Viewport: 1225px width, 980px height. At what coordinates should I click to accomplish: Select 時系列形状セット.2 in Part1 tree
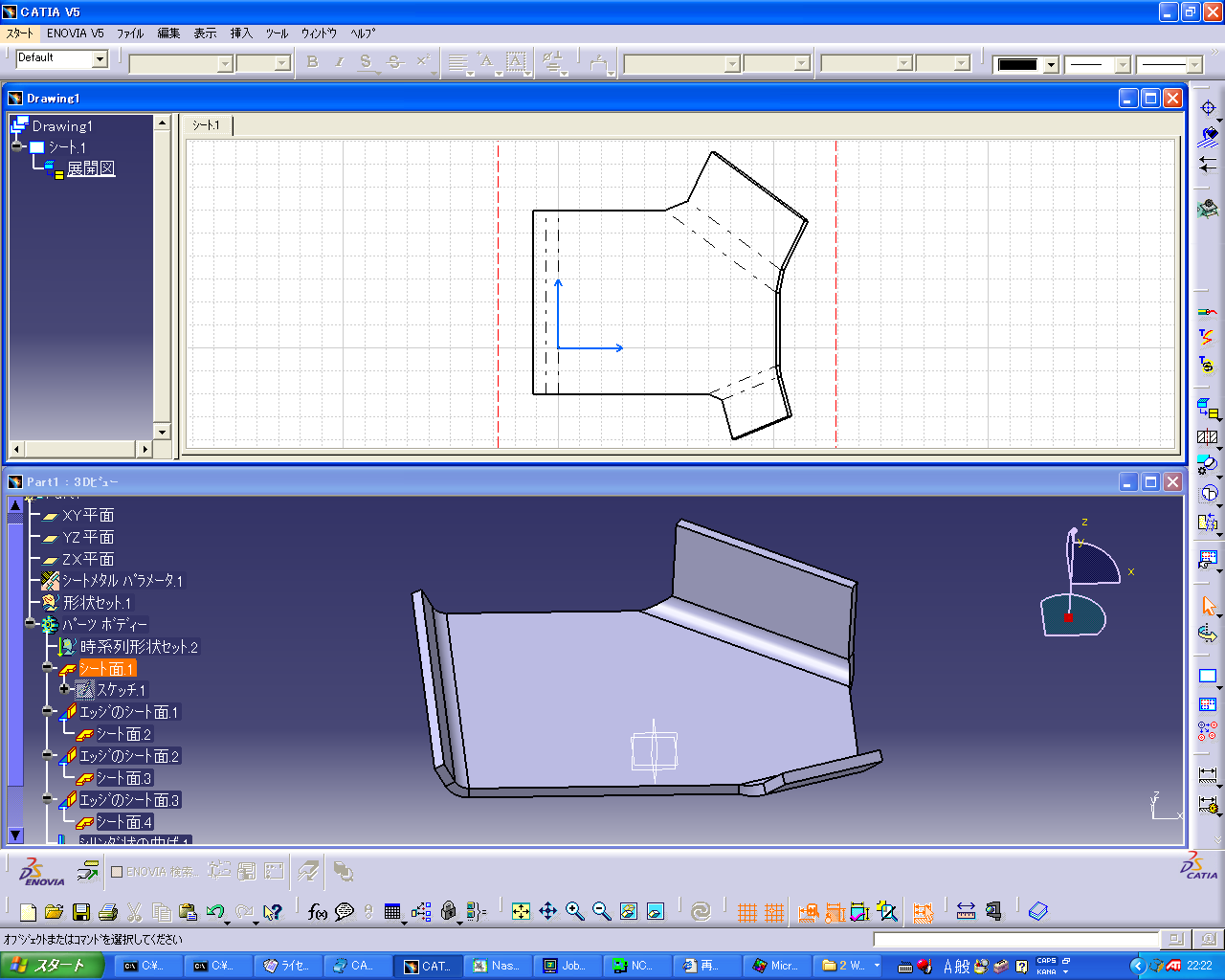[139, 647]
